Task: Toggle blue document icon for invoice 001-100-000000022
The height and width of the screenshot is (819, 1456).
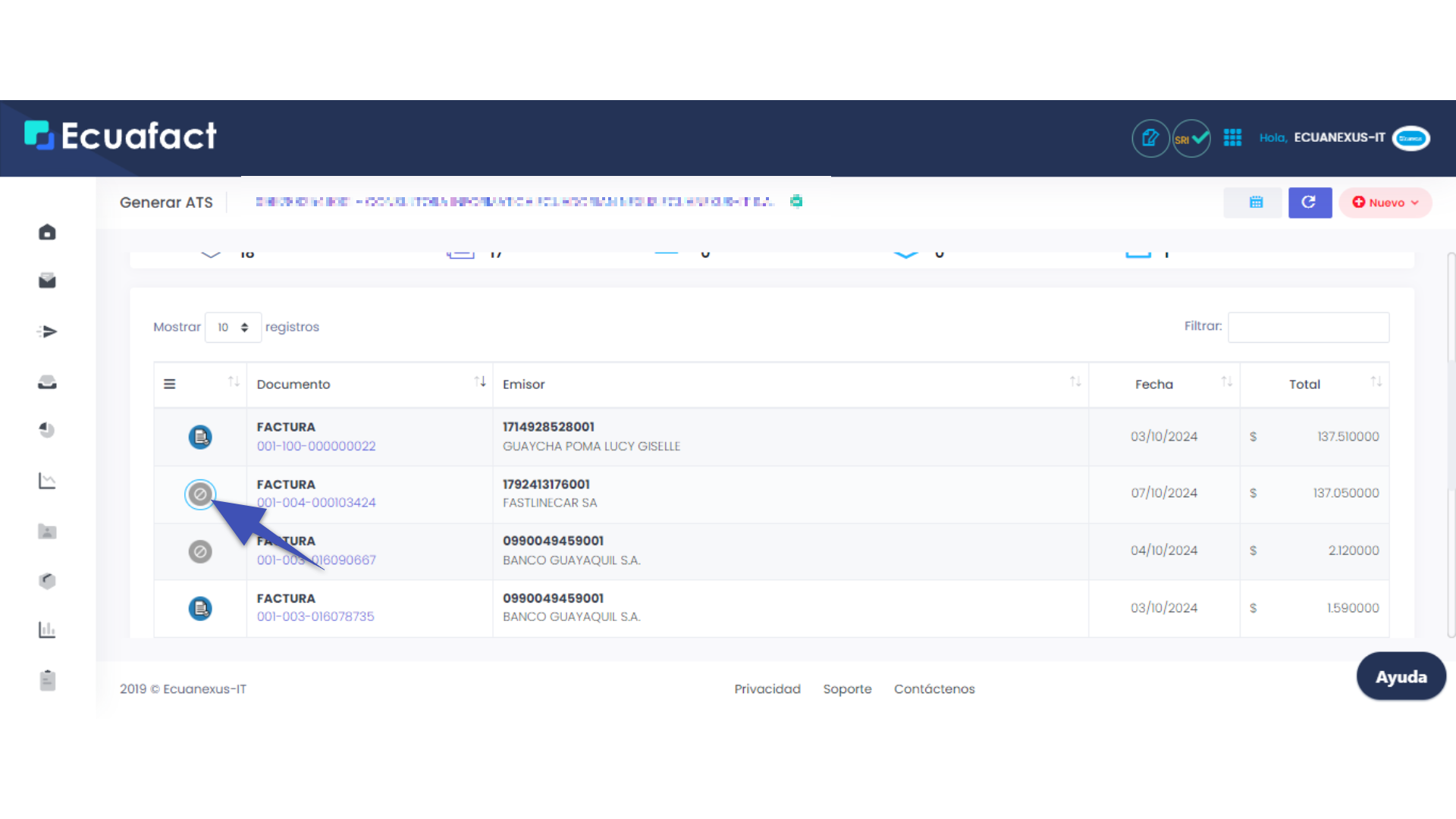Action: tap(200, 437)
